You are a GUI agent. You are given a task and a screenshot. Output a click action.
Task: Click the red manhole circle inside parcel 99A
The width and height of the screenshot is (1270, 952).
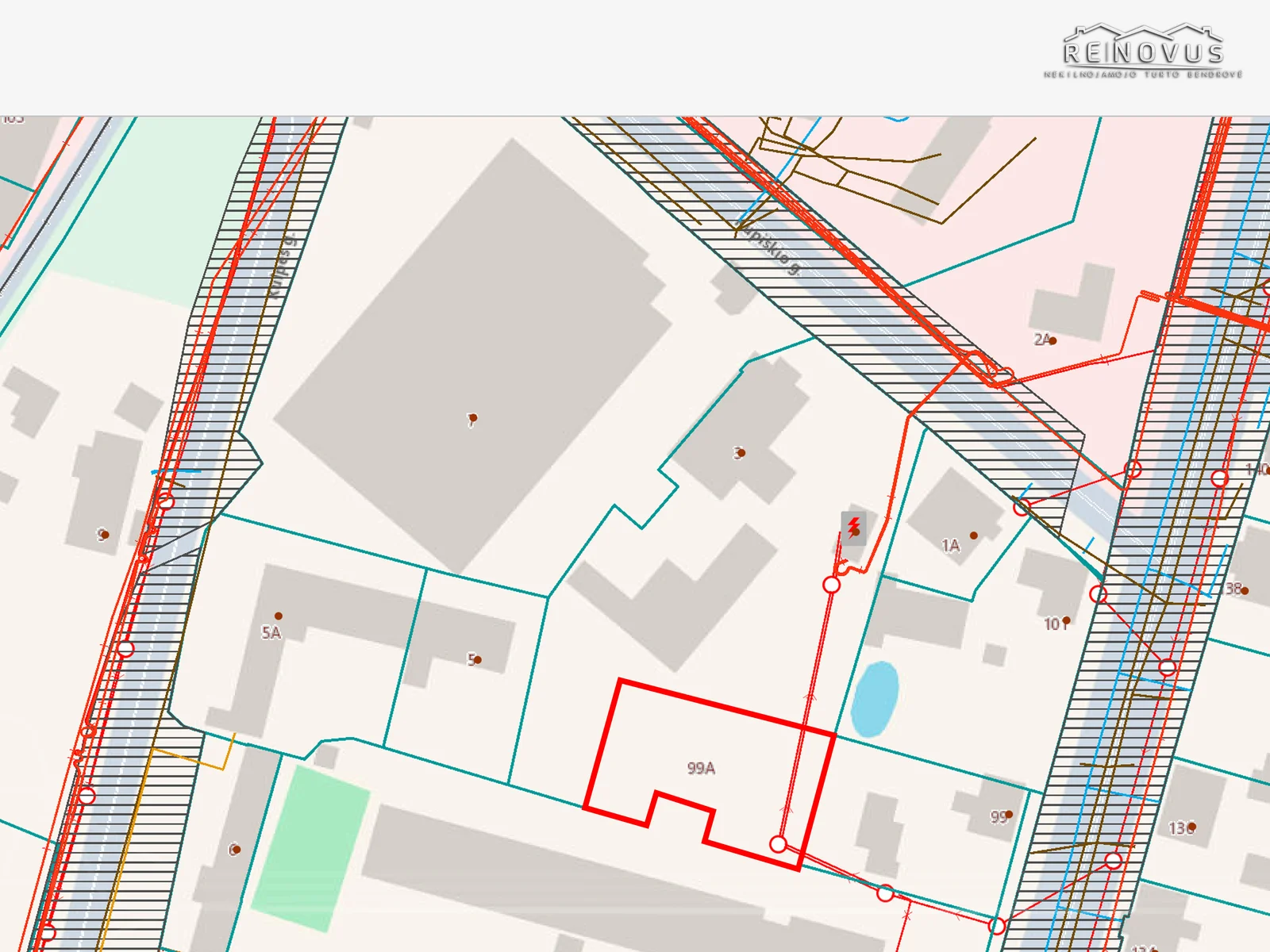click(779, 844)
